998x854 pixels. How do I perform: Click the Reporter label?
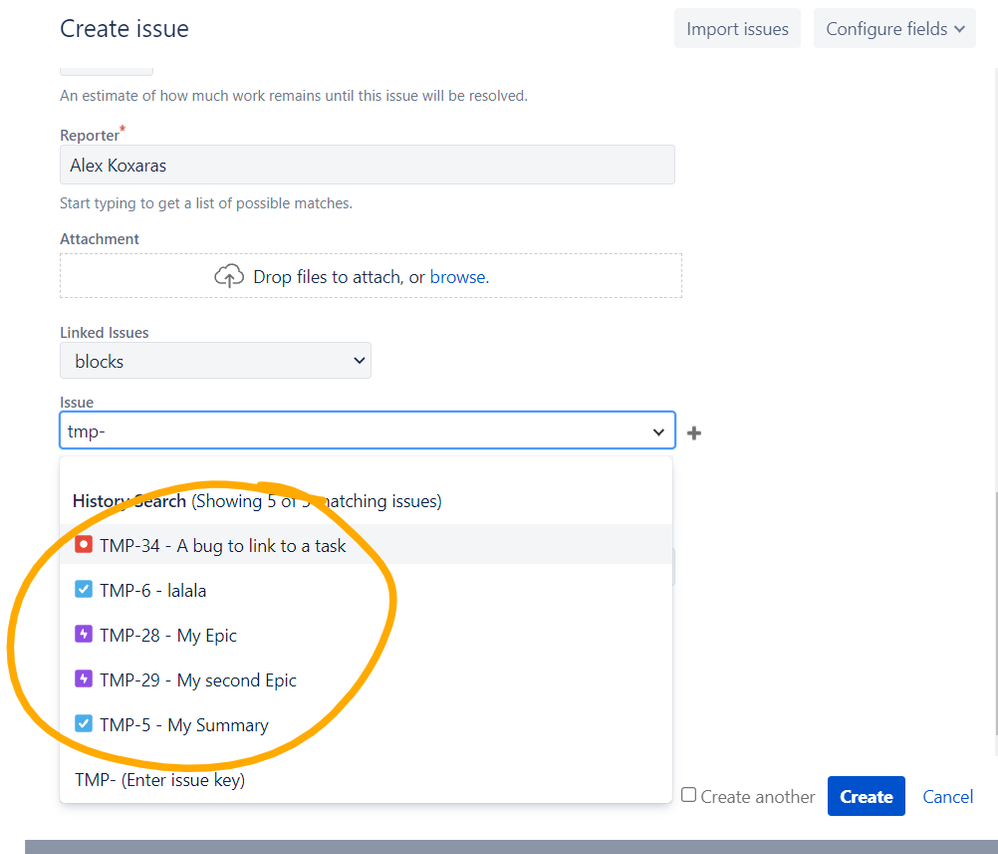coord(90,136)
